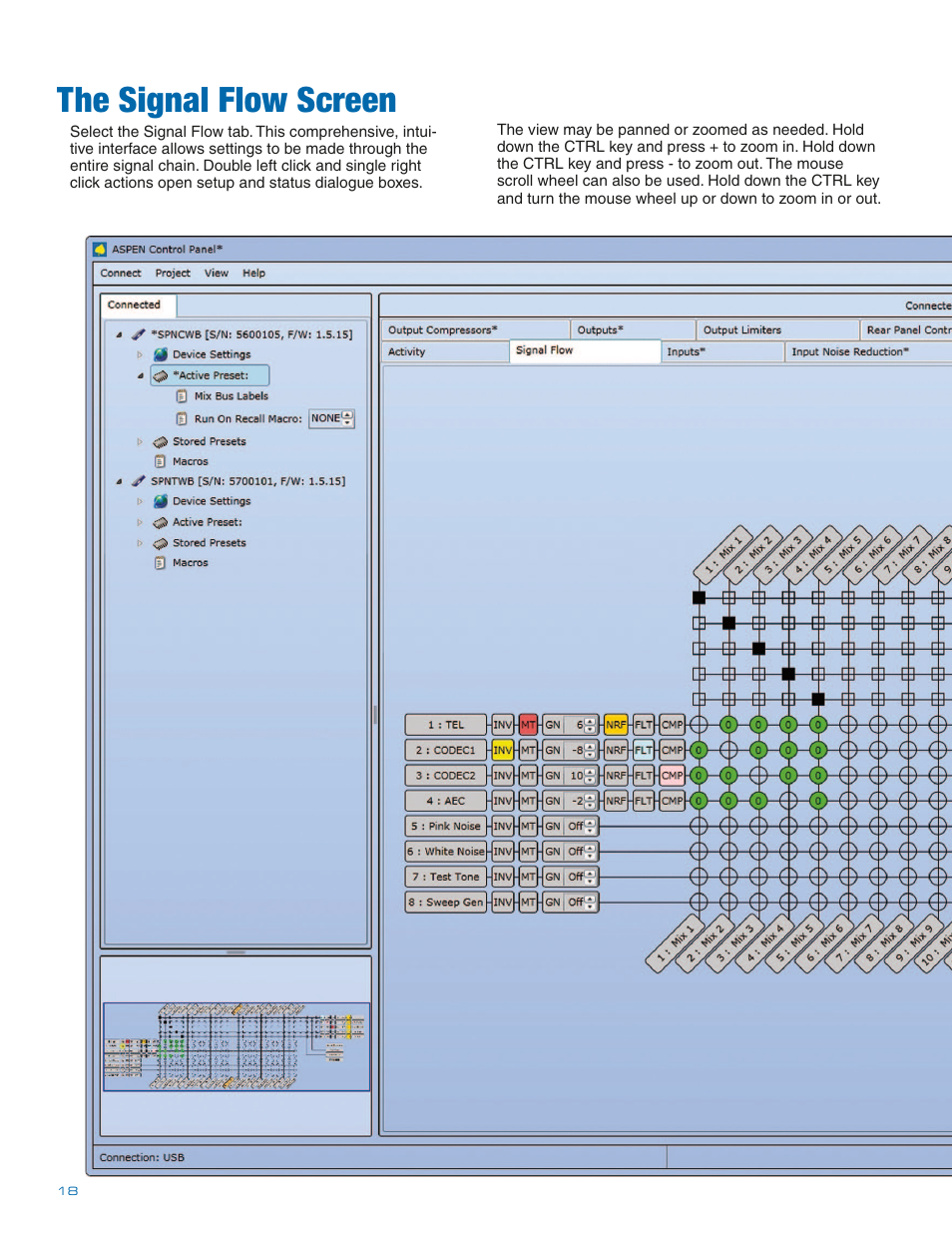Open the Connect menu
Image resolution: width=952 pixels, height=1233 pixels.
click(x=121, y=273)
